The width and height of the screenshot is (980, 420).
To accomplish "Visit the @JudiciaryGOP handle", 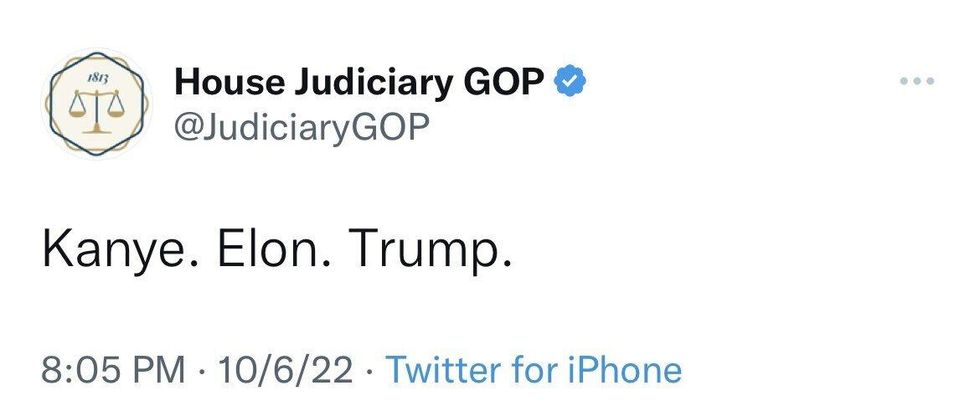I will [x=308, y=127].
